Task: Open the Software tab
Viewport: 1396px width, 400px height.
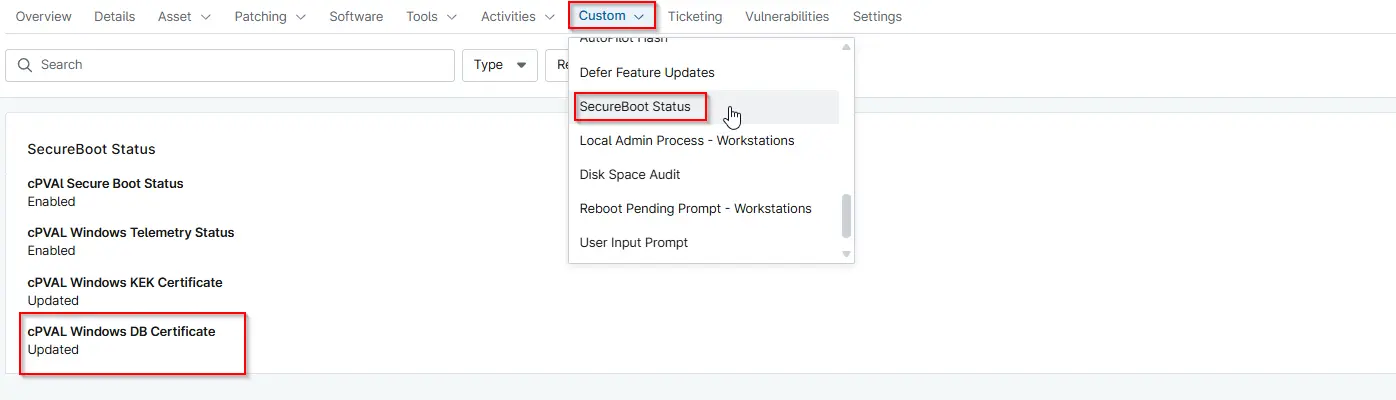Action: [x=356, y=17]
